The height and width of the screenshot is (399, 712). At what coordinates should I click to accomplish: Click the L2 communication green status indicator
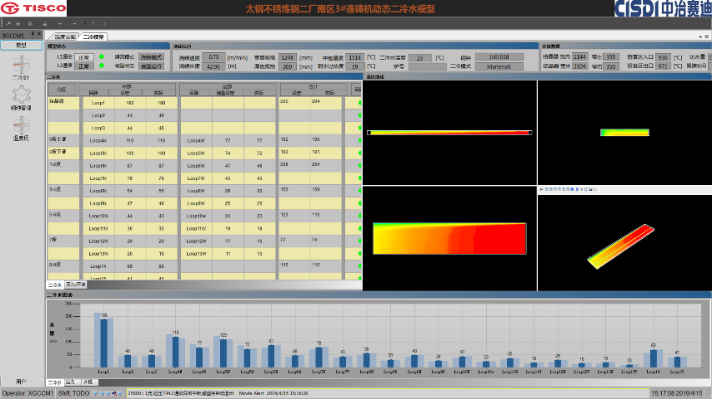[101, 66]
